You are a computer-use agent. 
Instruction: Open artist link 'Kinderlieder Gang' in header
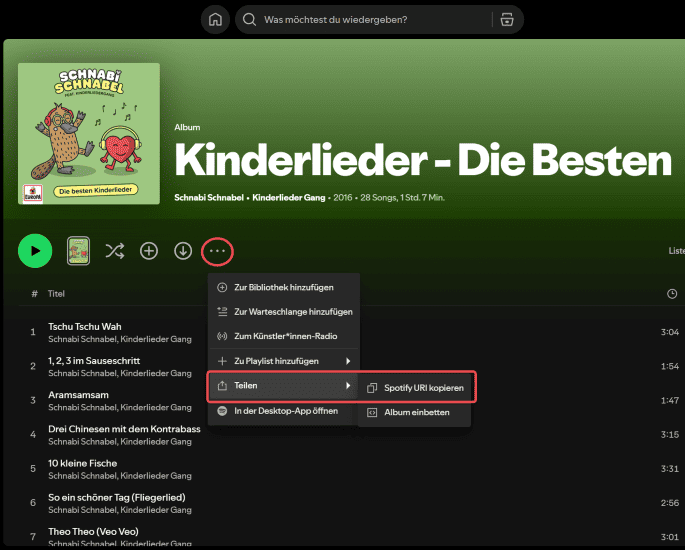[289, 197]
